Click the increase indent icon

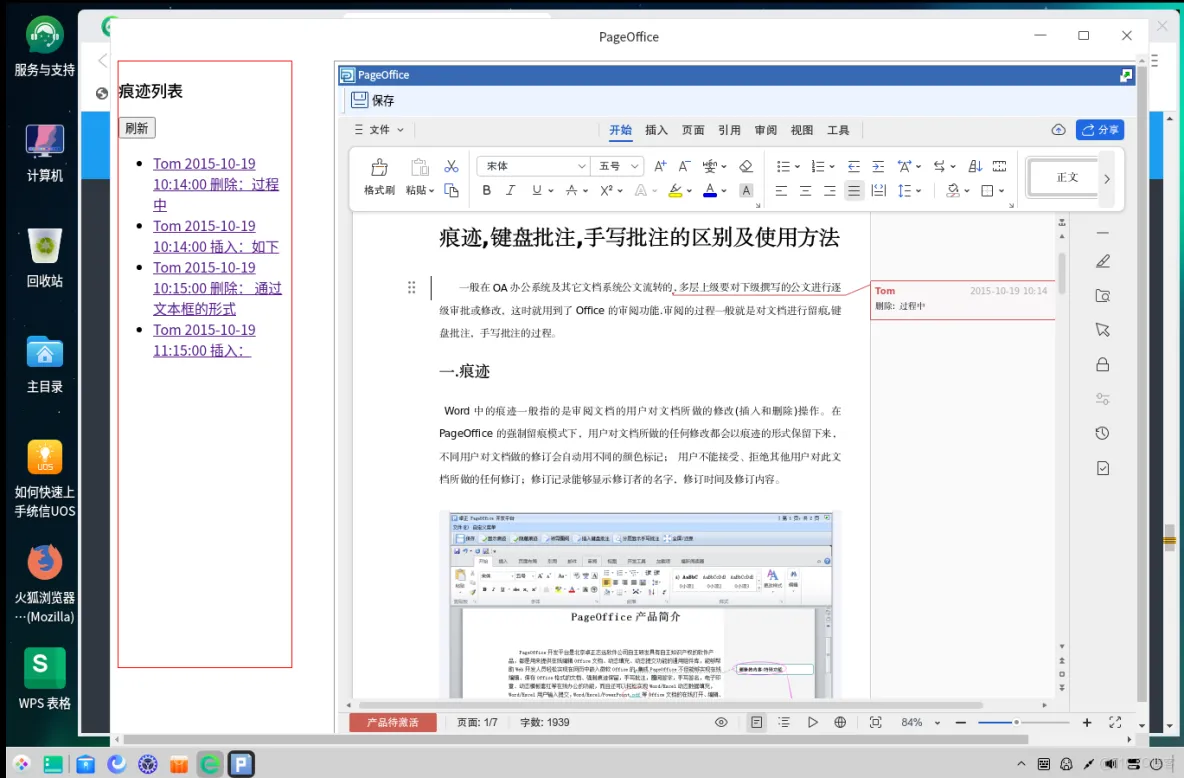point(878,166)
